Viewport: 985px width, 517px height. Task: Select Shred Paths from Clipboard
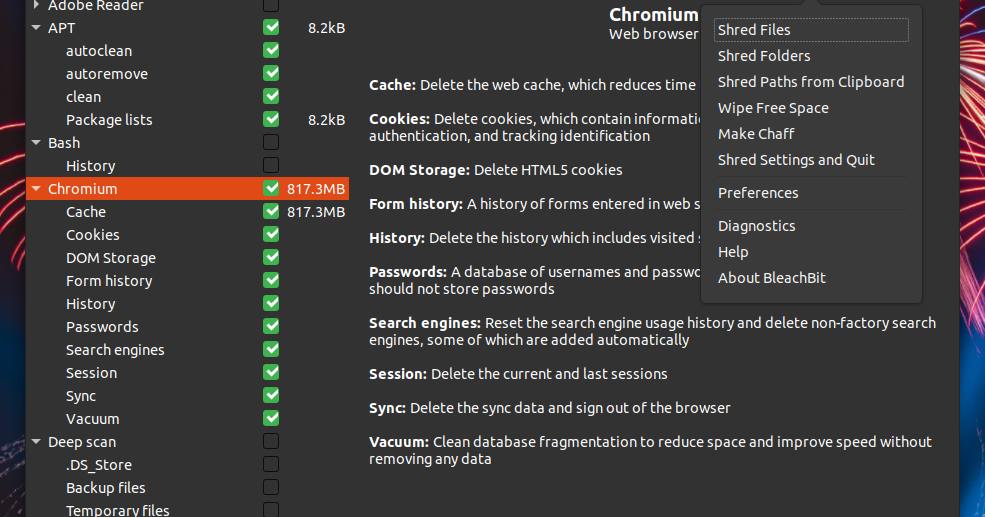811,82
